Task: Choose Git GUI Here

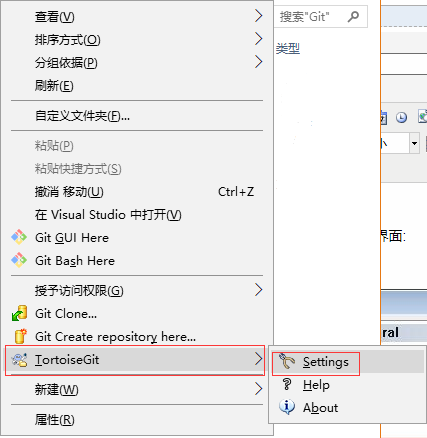Action: point(137,238)
